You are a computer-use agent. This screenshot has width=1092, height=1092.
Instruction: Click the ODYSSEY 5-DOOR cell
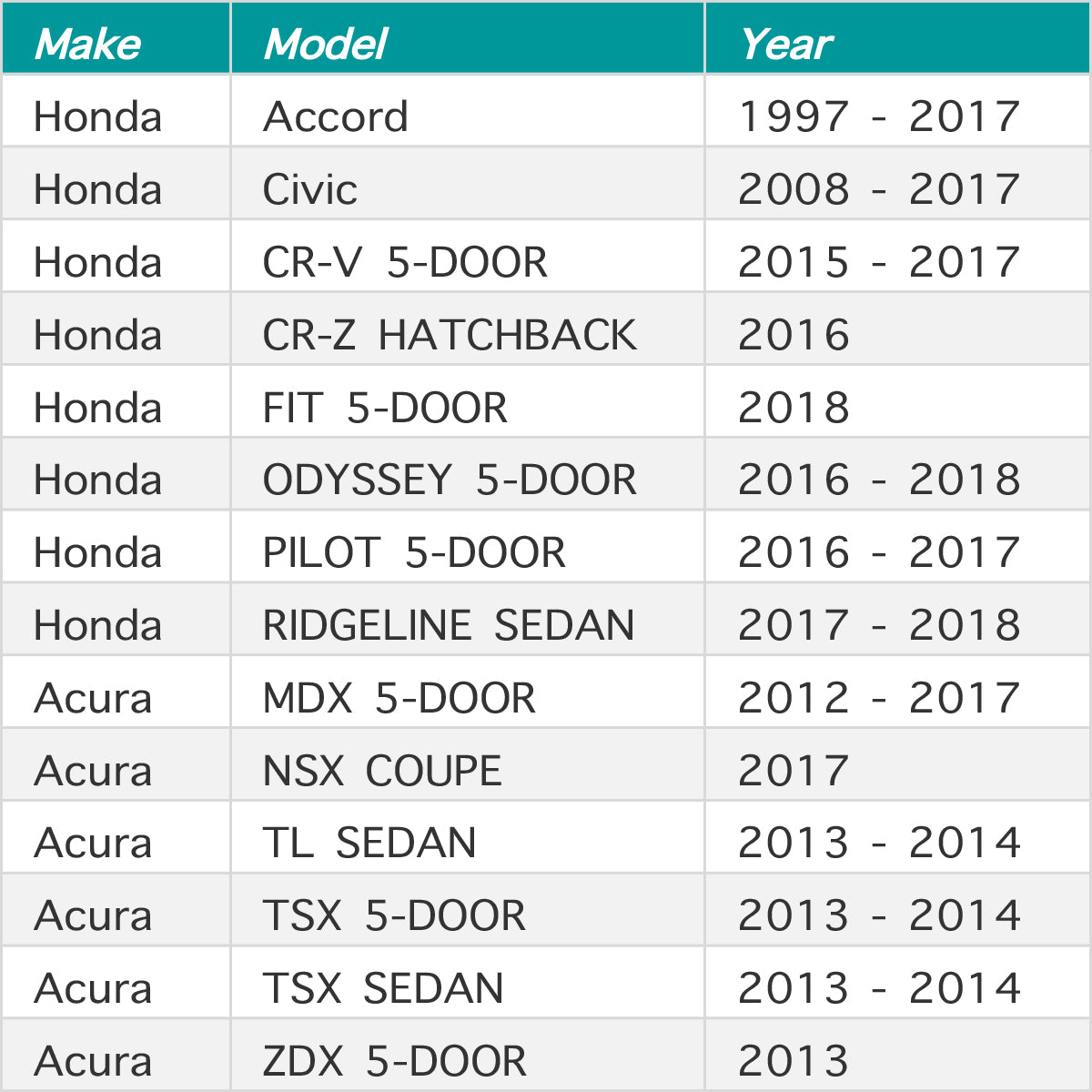tap(468, 474)
